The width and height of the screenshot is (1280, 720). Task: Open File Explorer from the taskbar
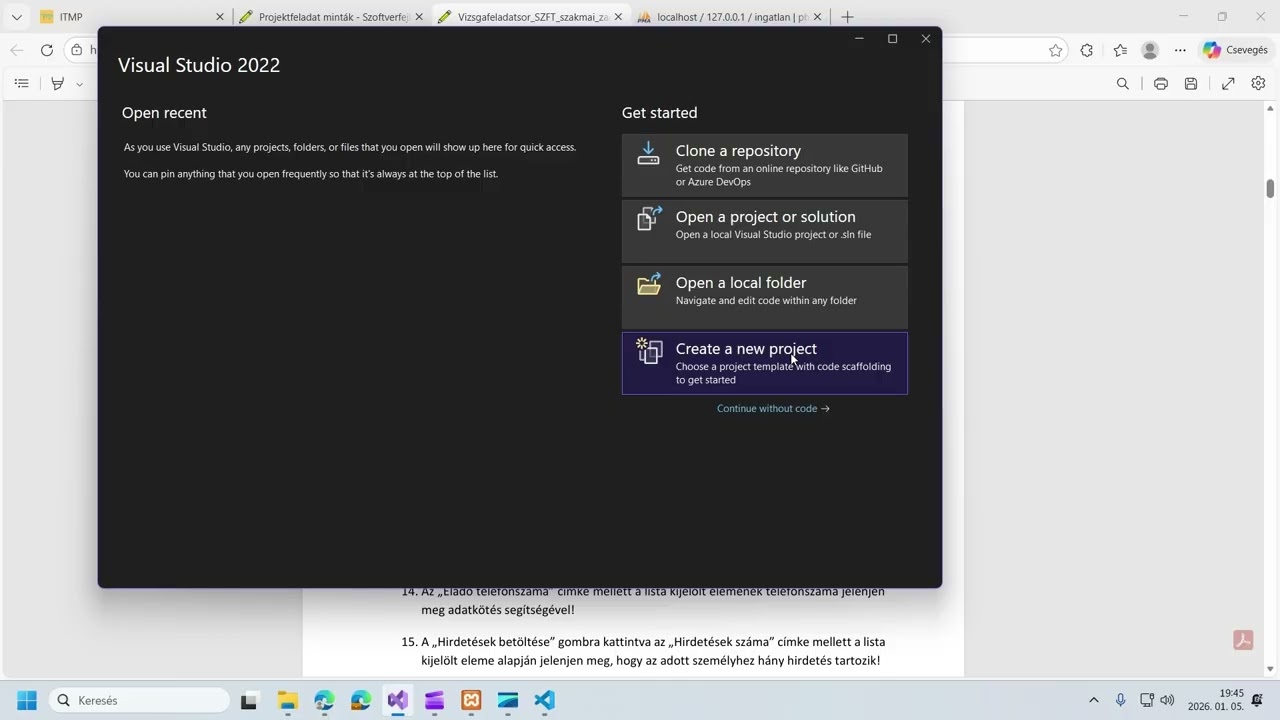287,700
